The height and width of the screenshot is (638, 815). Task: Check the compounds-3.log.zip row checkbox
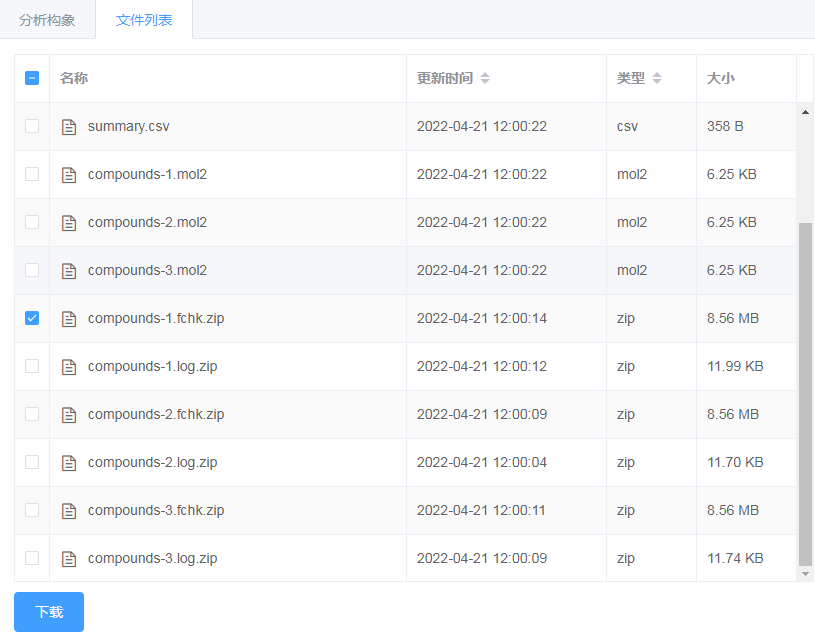pos(32,558)
